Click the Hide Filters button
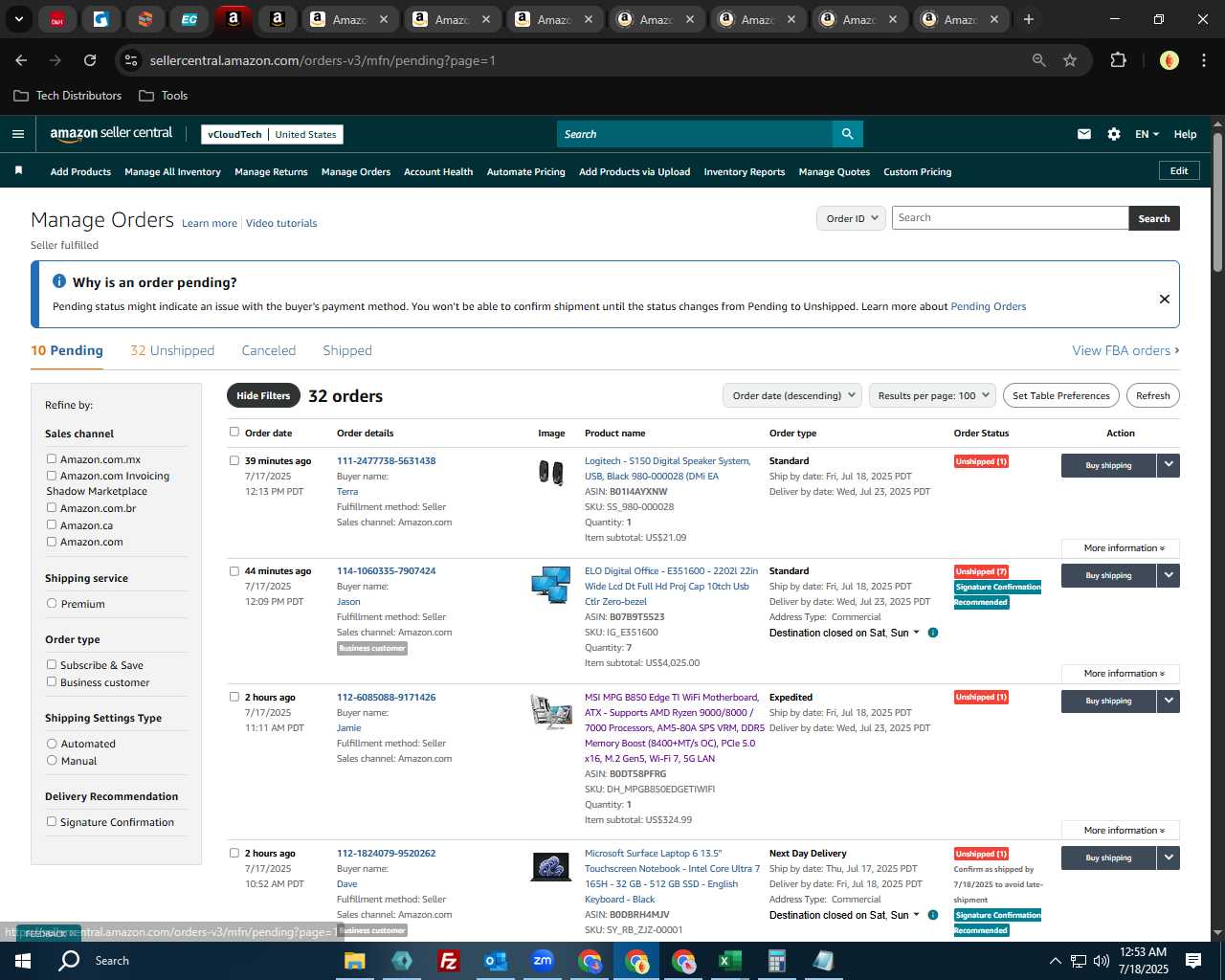Viewport: 1225px width, 980px height. tap(263, 395)
